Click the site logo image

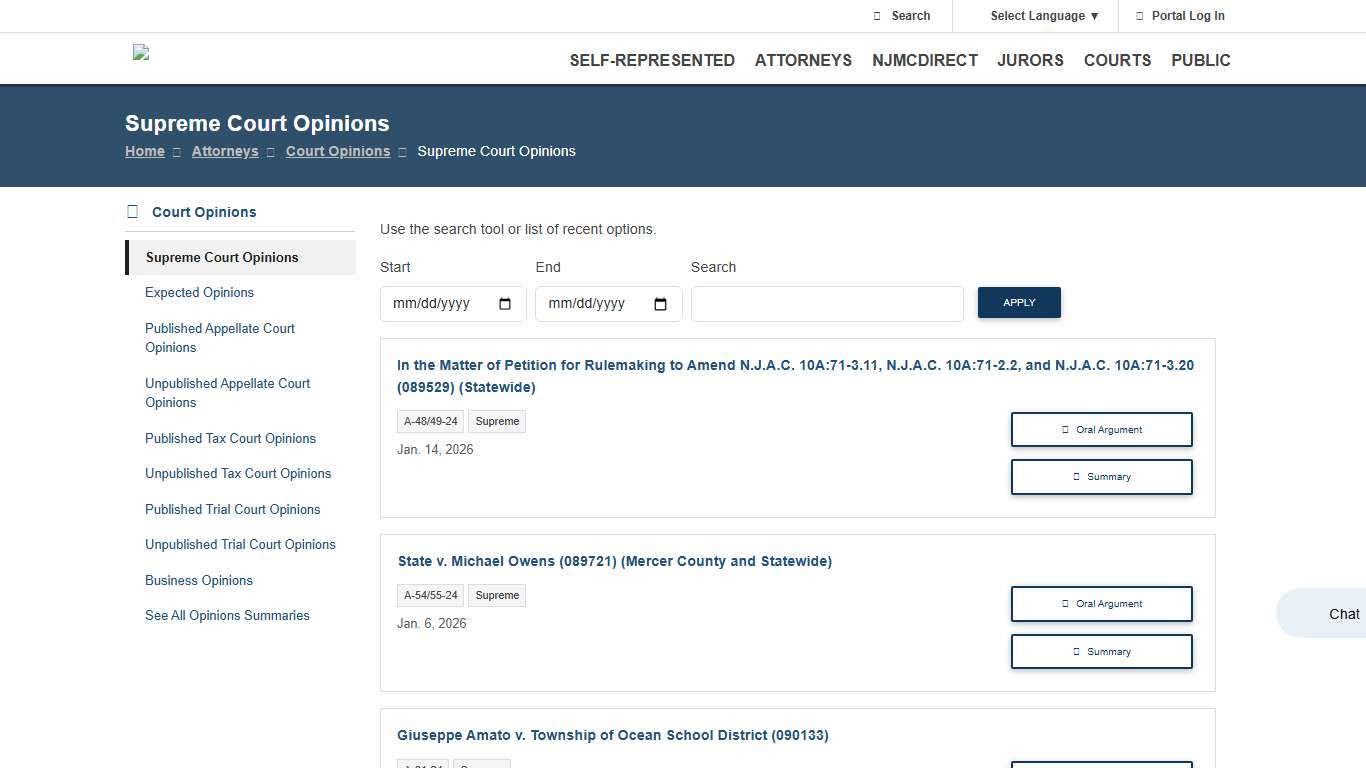pyautogui.click(x=141, y=53)
